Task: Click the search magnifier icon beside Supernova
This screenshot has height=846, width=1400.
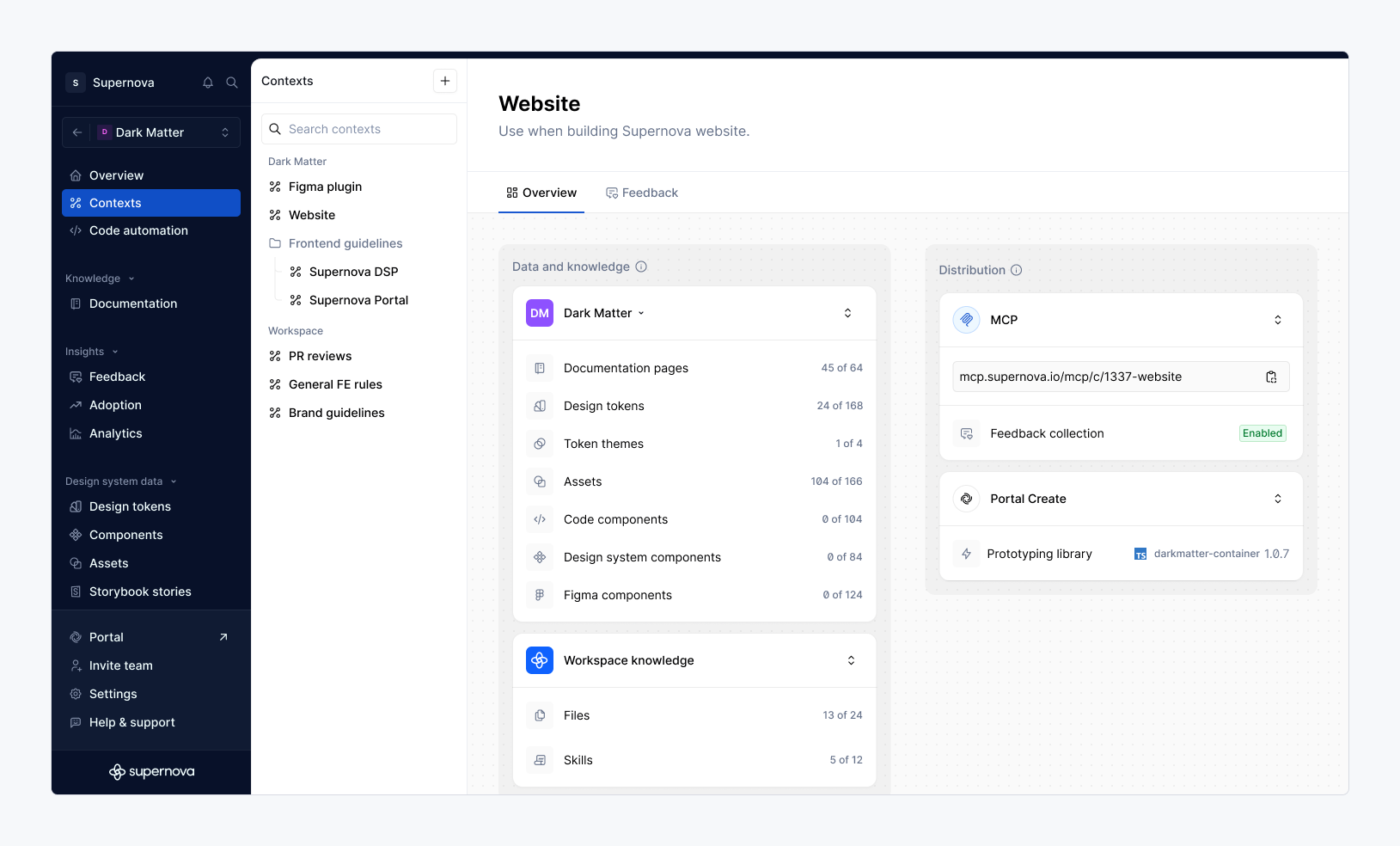Action: [232, 83]
